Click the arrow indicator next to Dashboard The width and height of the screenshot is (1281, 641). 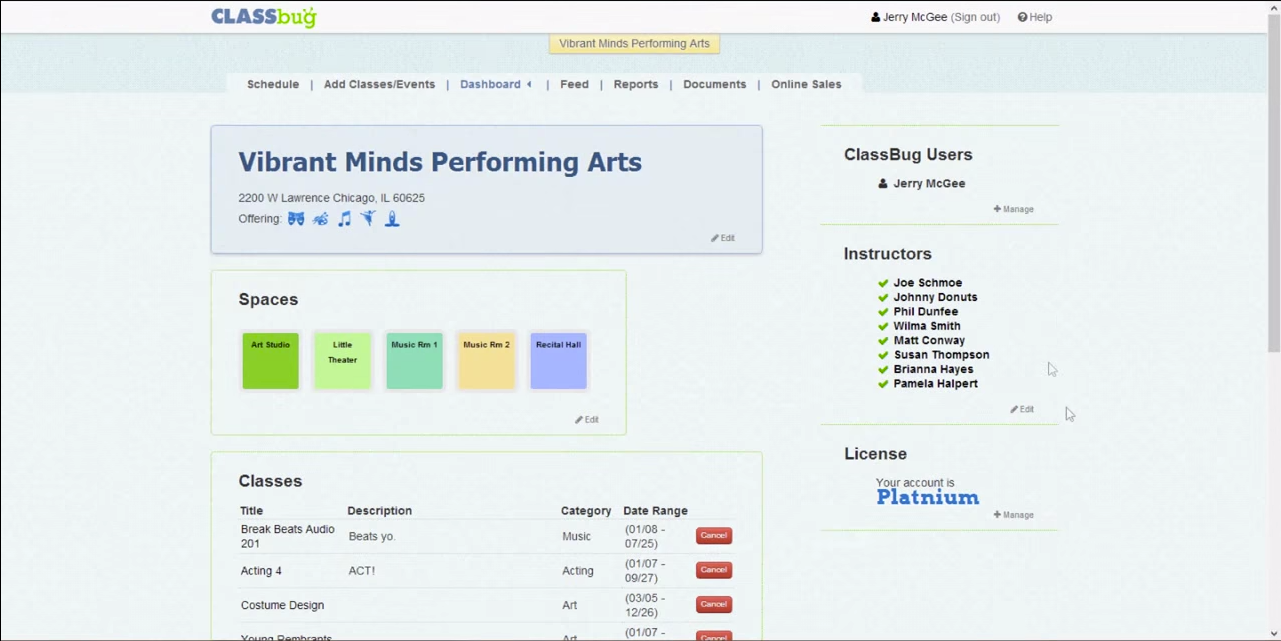click(x=529, y=84)
